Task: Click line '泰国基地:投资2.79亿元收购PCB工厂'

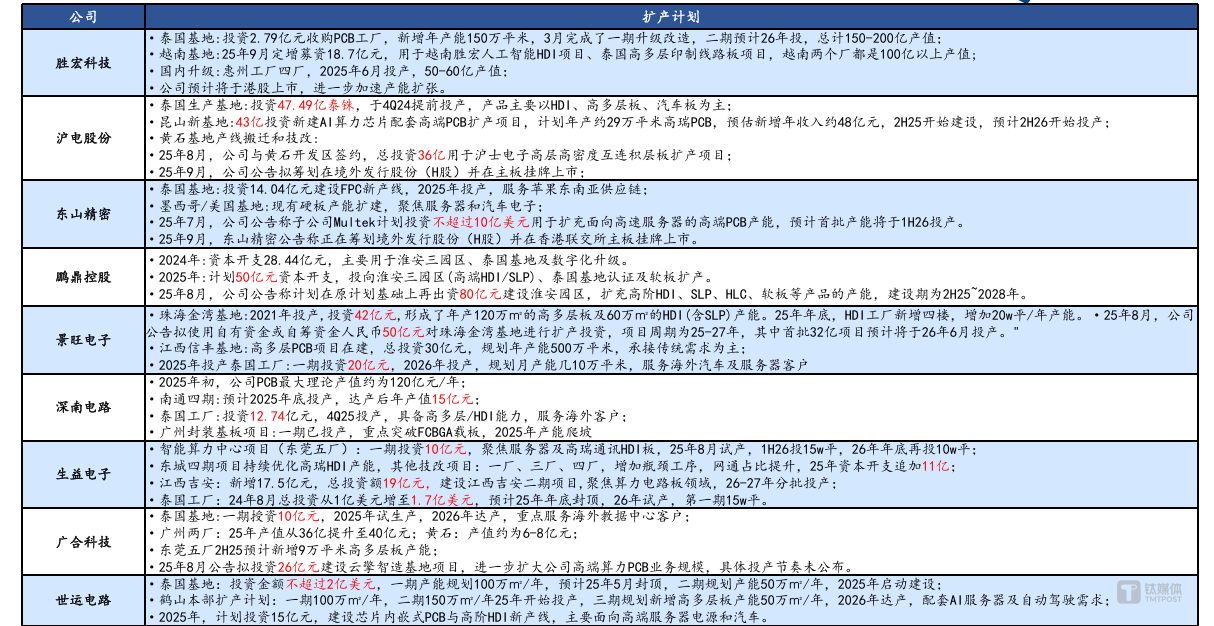Action: [543, 38]
